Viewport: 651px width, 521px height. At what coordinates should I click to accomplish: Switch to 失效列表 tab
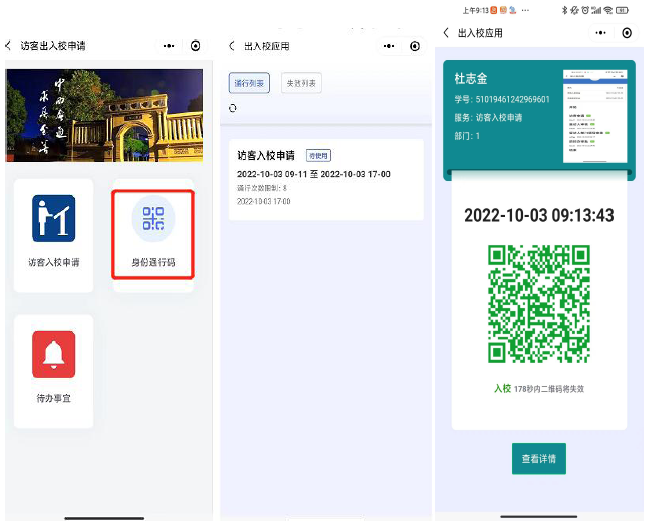click(x=300, y=83)
